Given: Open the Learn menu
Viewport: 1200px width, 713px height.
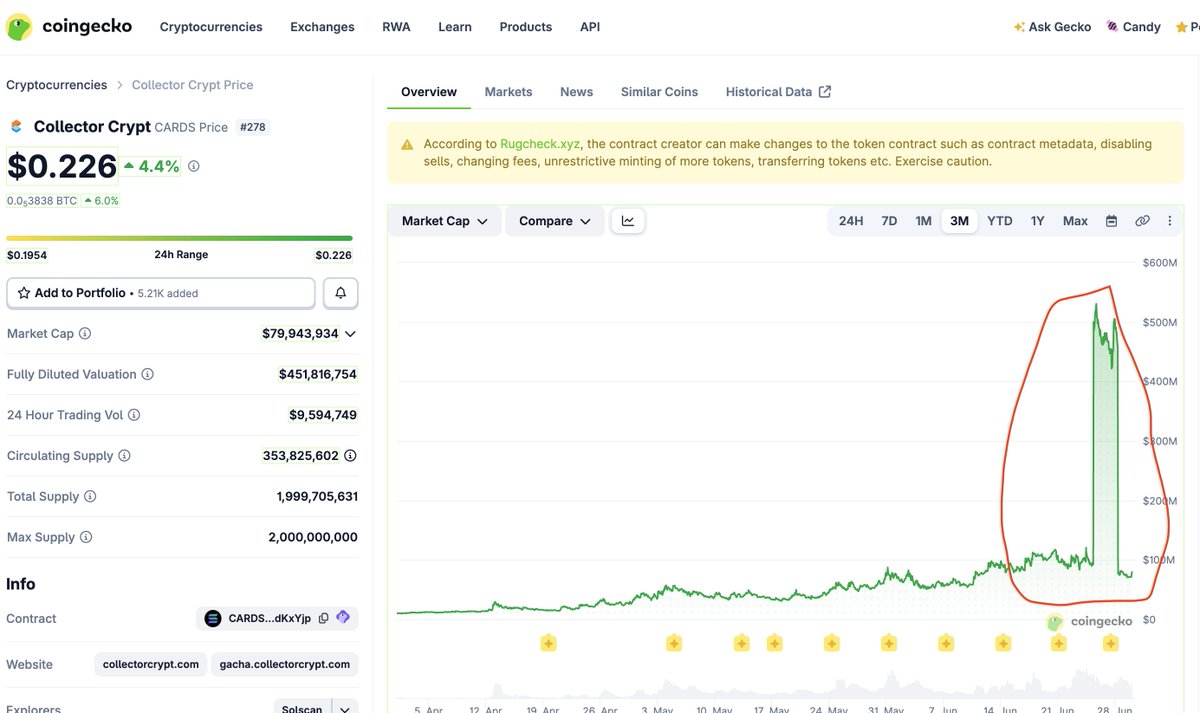Looking at the screenshot, I should point(455,27).
